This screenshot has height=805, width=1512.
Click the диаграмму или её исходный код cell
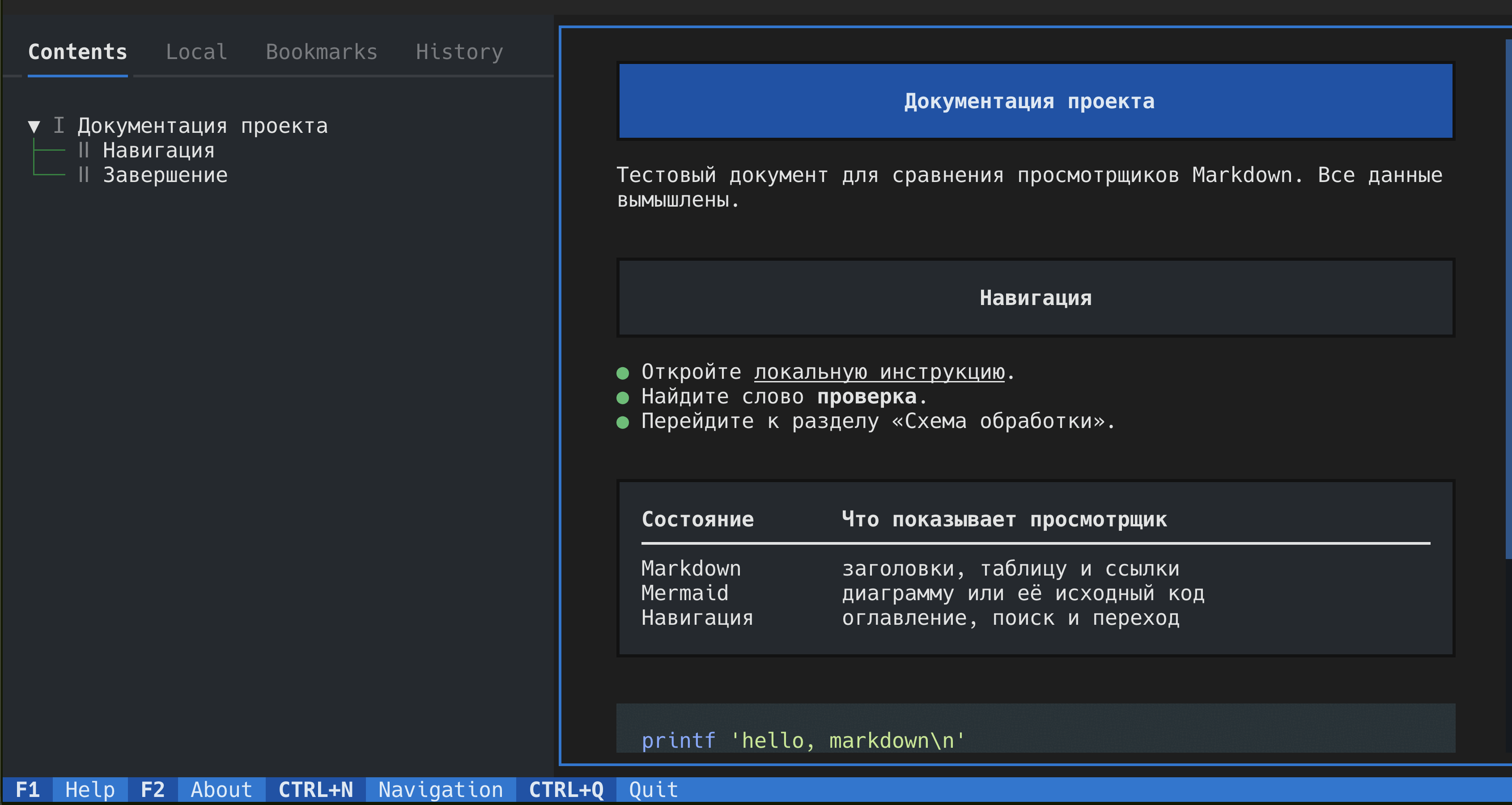1023,593
